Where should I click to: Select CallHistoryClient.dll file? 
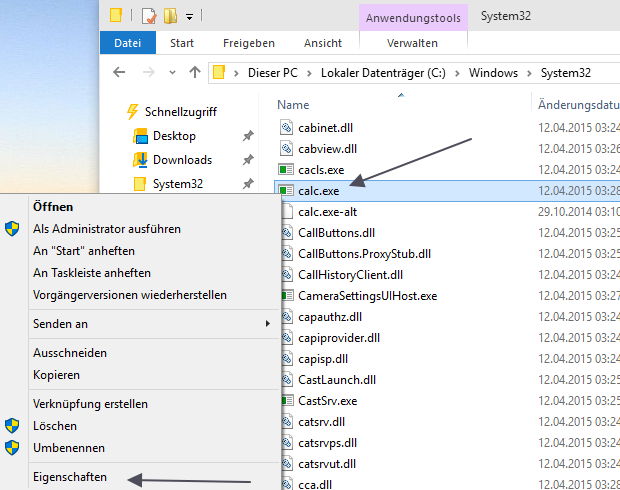point(350,275)
